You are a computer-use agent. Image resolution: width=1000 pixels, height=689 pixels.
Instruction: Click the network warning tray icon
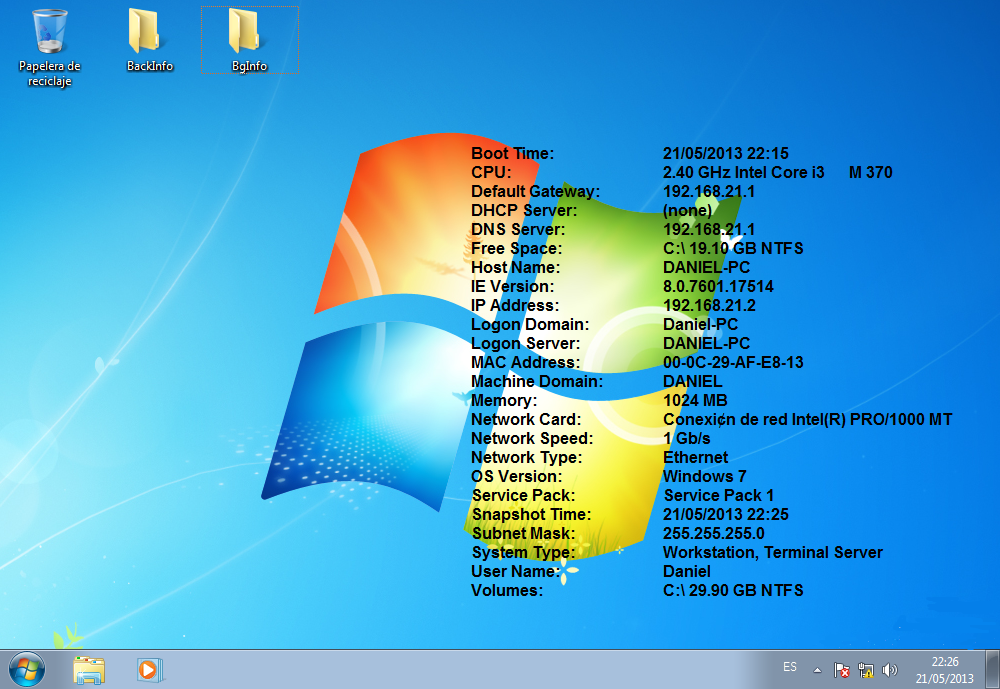(x=865, y=669)
